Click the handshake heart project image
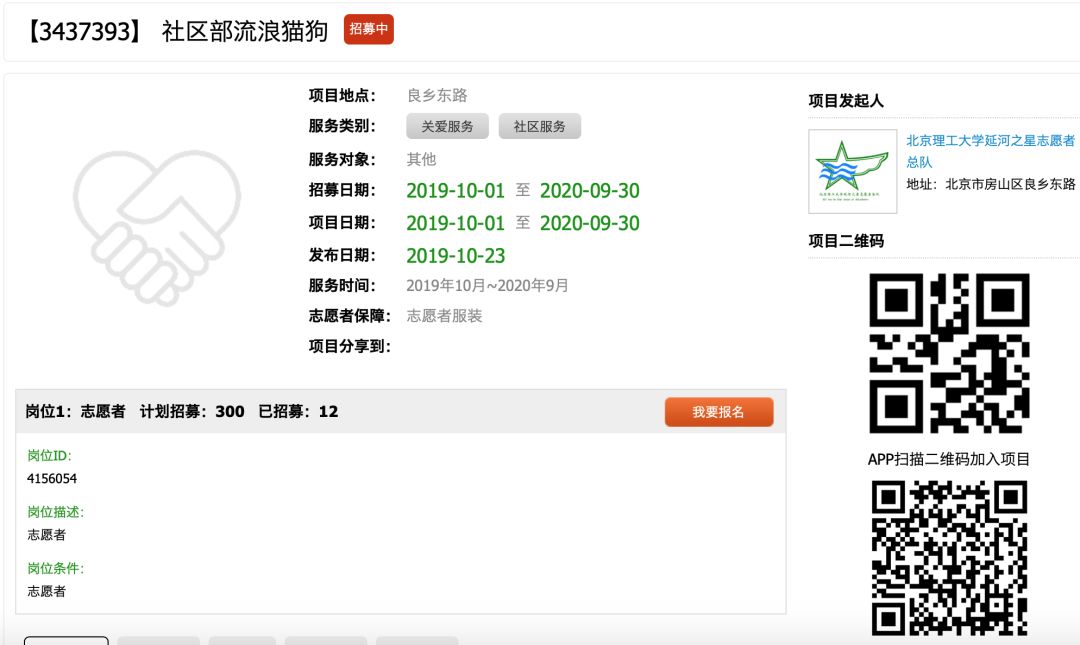Image resolution: width=1080 pixels, height=645 pixels. [158, 227]
